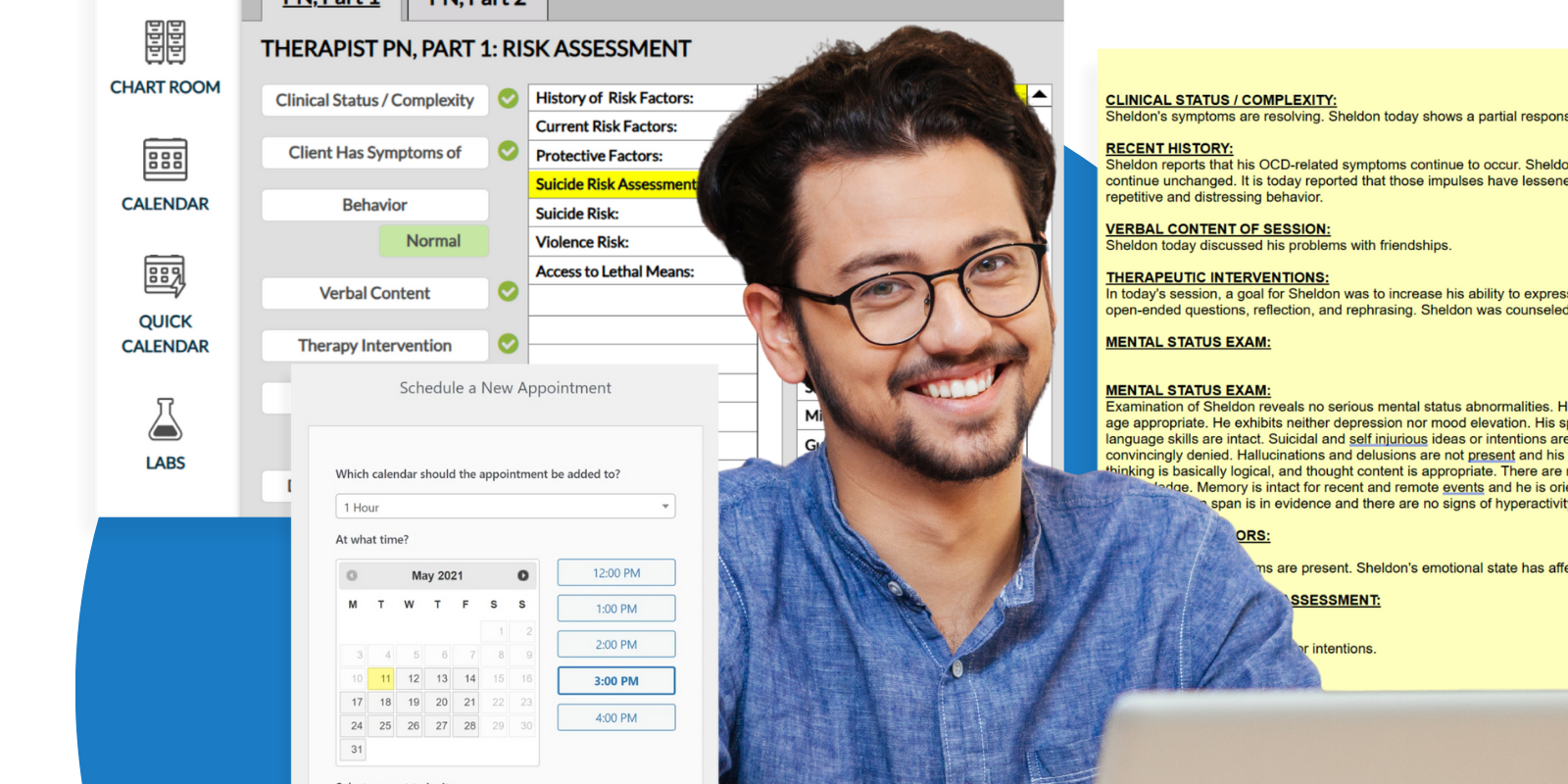Click the Clinical Status / Complexity button

(x=374, y=100)
